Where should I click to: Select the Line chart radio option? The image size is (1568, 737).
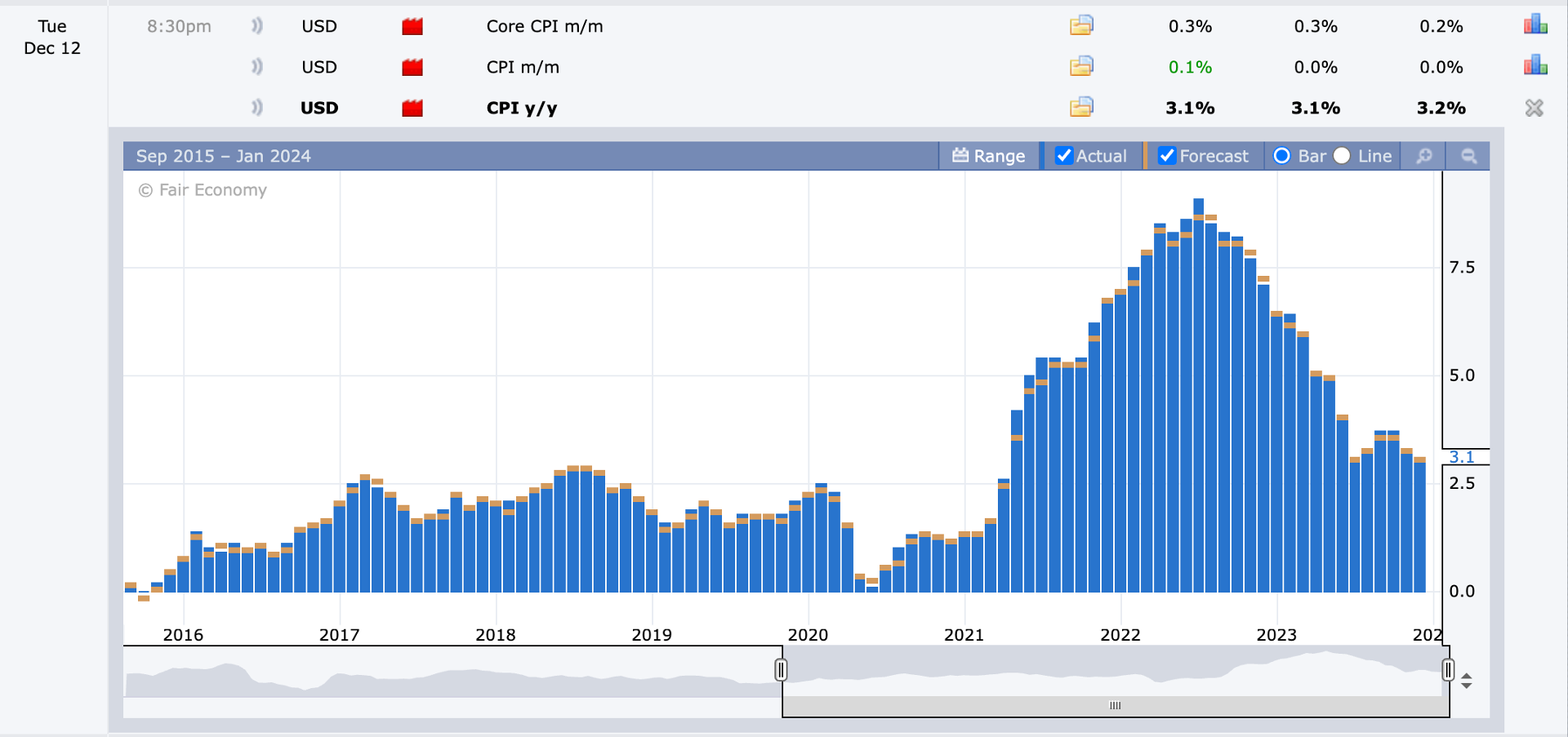click(x=1342, y=156)
